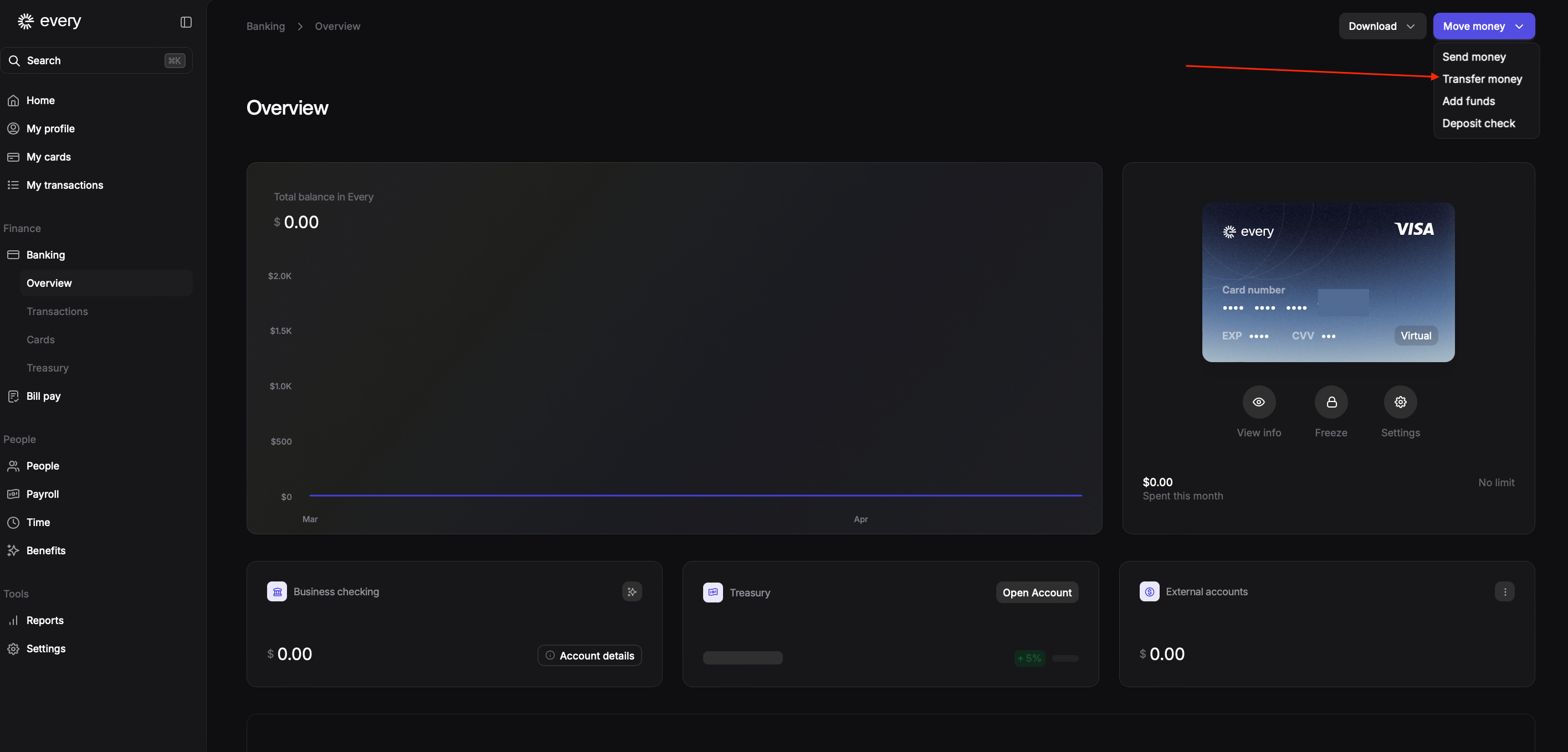1568x752 pixels.
Task: Click the Open Account button
Action: click(x=1037, y=593)
